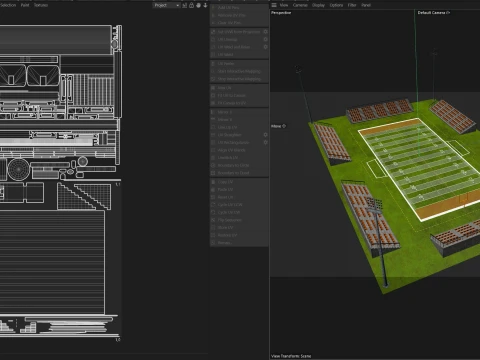Image resolution: width=480 pixels, height=360 pixels.
Task: Open the Project dropdown in texture view
Action: [x=166, y=5]
